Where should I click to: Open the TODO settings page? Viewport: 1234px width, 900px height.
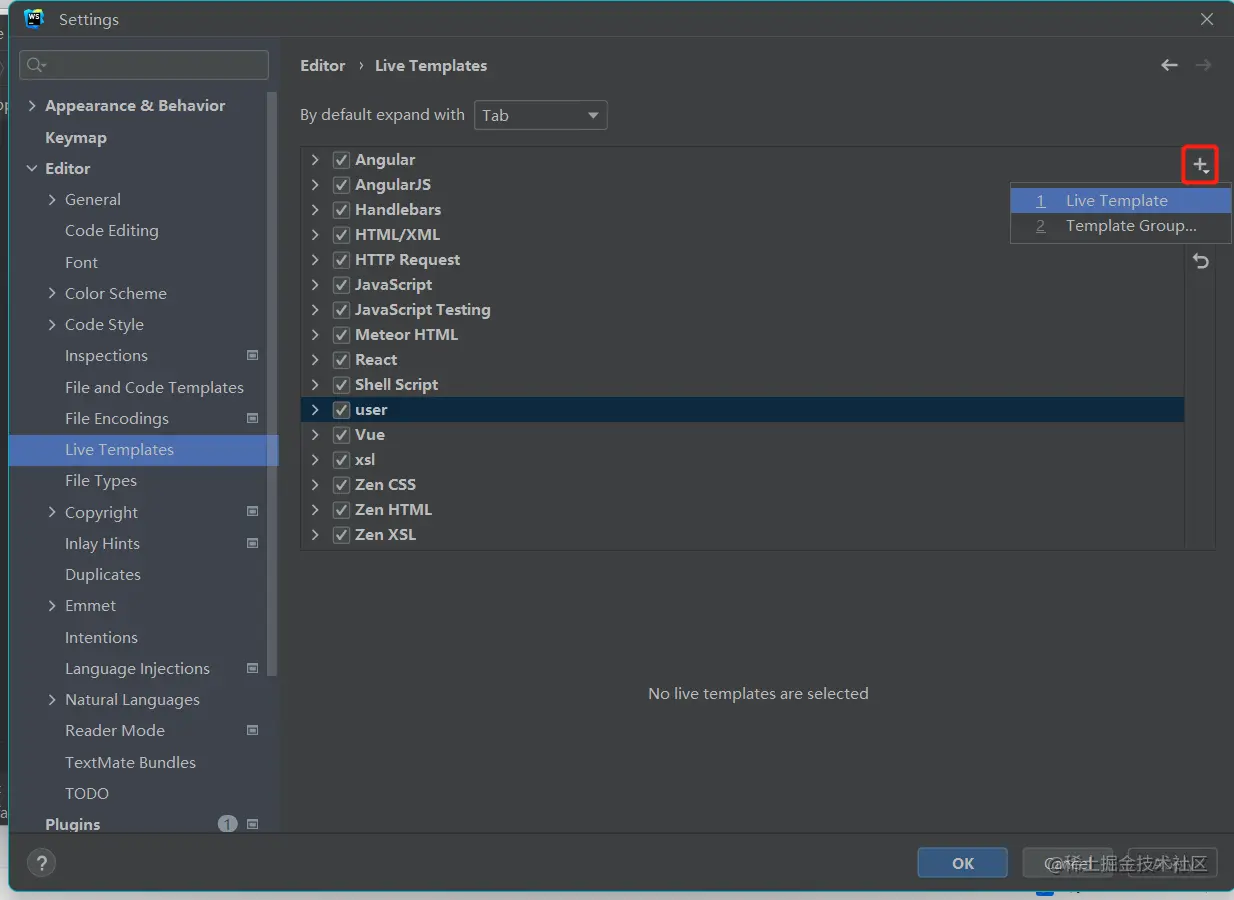point(87,793)
